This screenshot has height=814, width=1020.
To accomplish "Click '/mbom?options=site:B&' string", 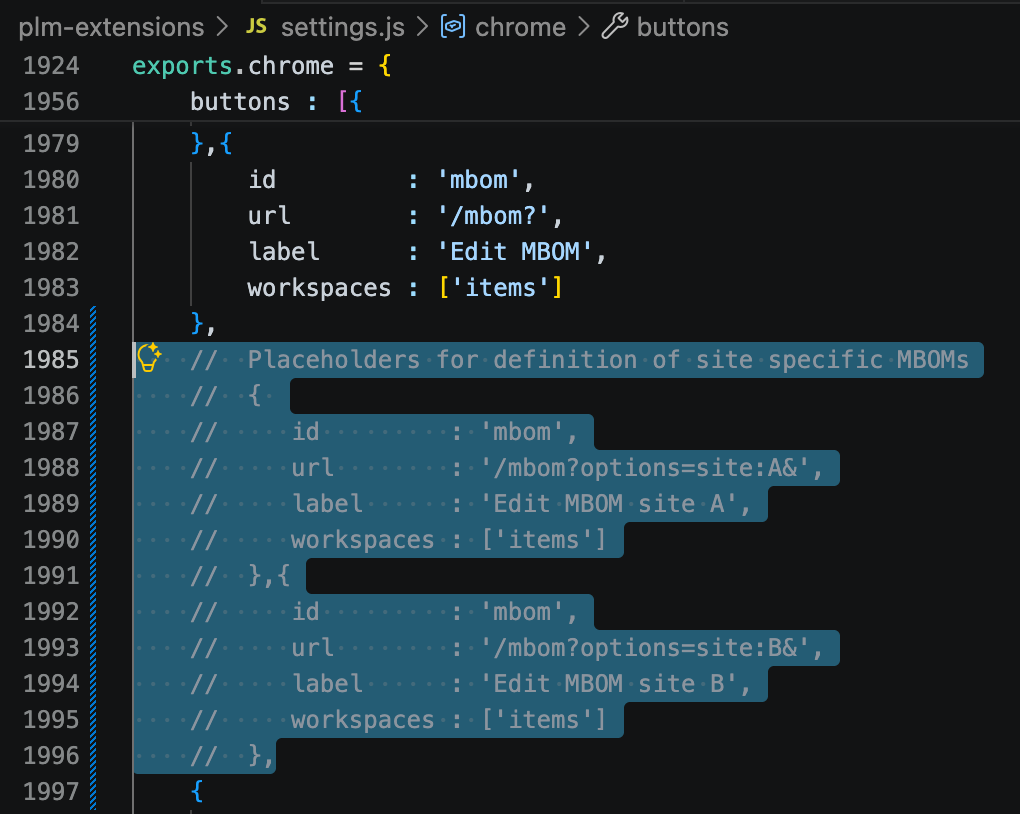I will click(x=645, y=648).
